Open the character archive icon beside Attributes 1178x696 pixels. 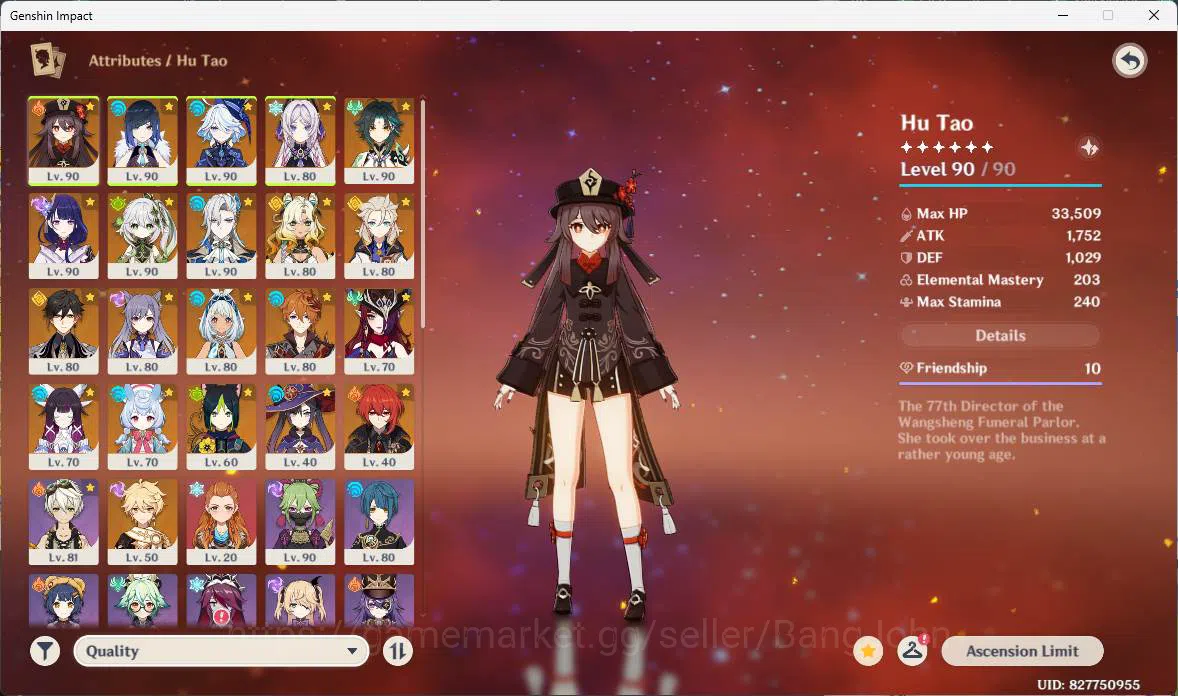click(47, 60)
